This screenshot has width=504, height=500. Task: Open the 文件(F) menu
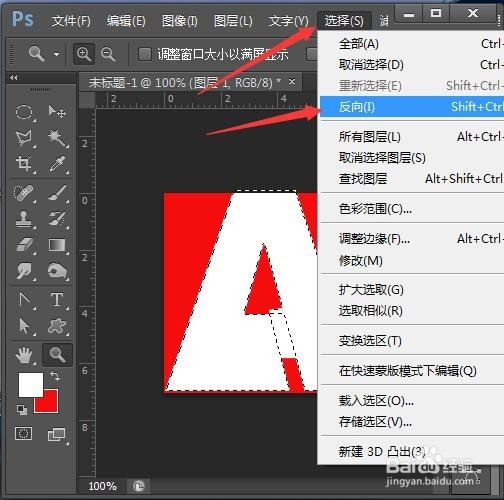click(71, 21)
